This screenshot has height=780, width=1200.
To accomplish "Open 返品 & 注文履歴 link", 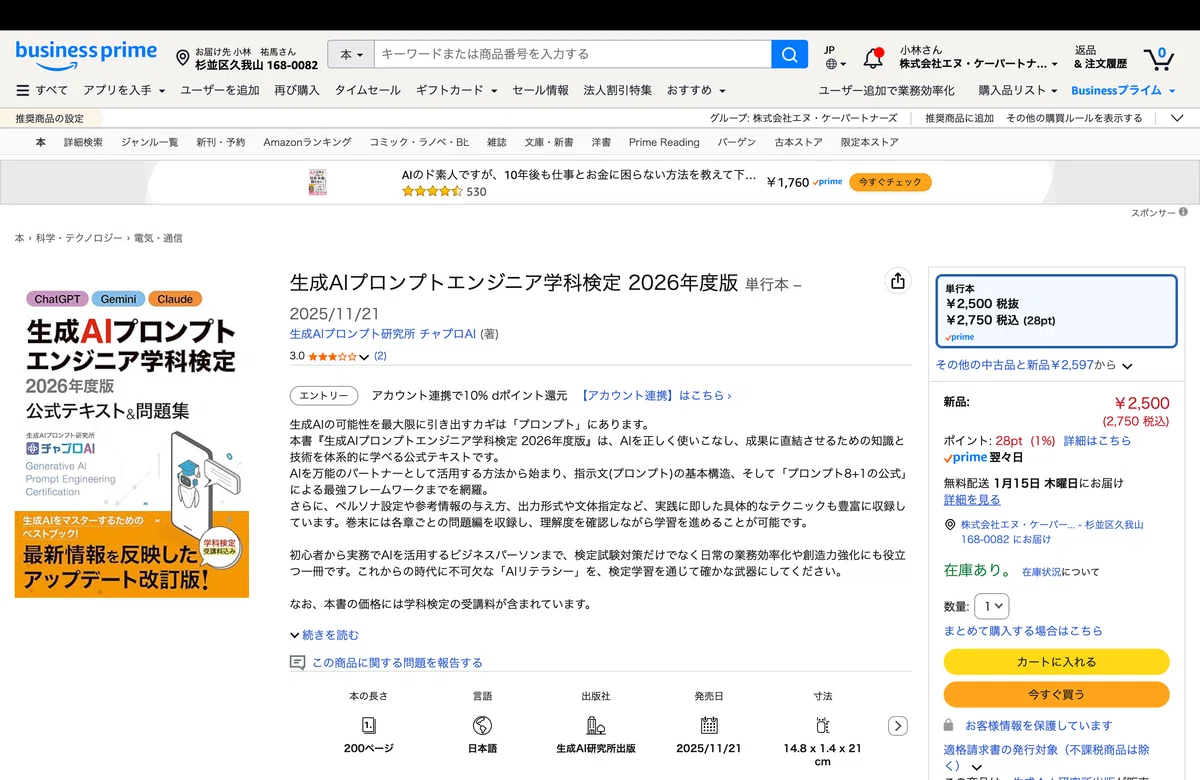I will tap(1100, 57).
